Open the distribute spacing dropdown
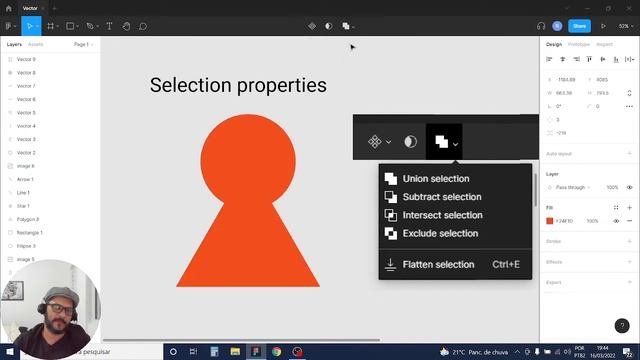This screenshot has height=360, width=640. point(629,59)
